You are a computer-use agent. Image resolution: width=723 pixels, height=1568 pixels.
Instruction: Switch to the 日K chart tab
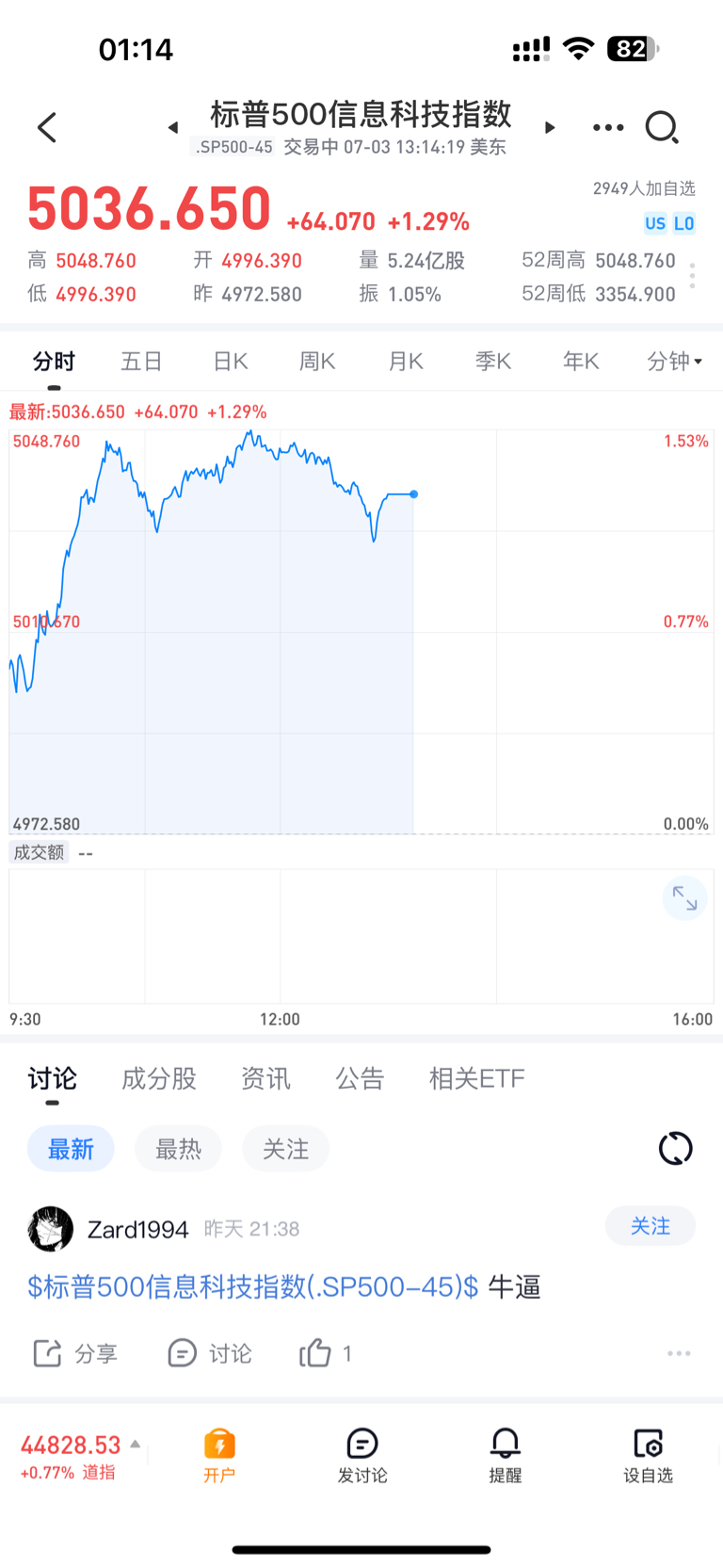pyautogui.click(x=230, y=362)
